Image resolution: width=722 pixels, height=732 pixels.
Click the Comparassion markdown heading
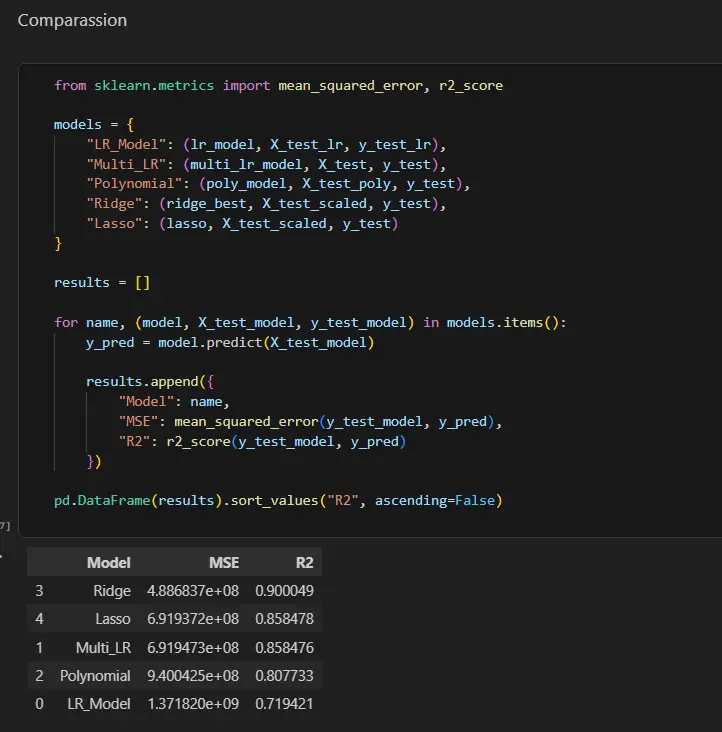(x=72, y=20)
